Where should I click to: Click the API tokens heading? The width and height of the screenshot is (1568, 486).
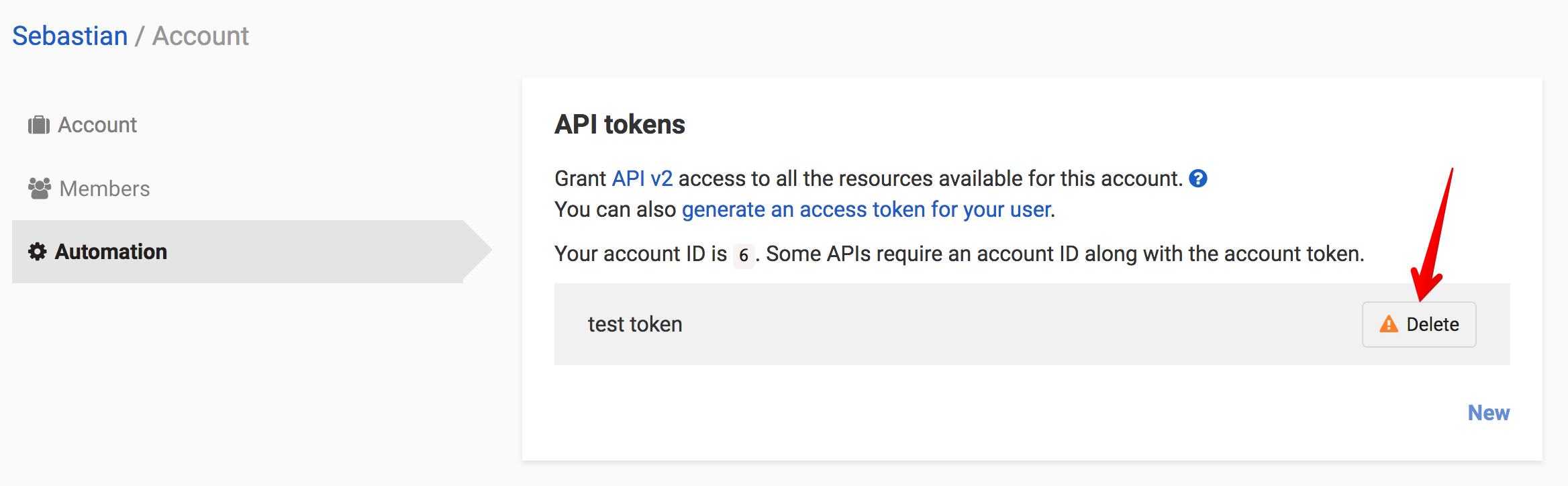(619, 125)
